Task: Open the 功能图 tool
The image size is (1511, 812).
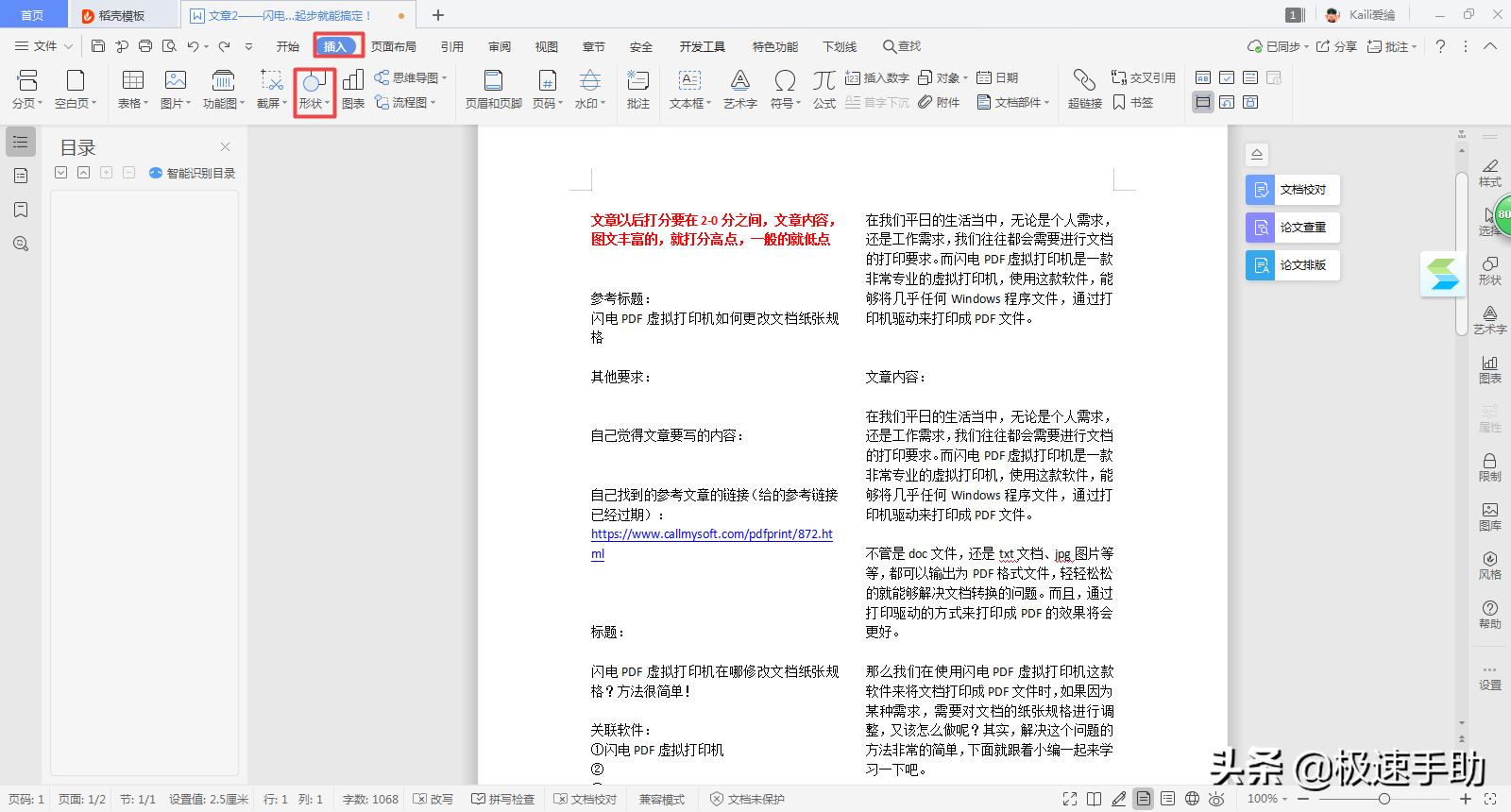Action: (x=224, y=90)
